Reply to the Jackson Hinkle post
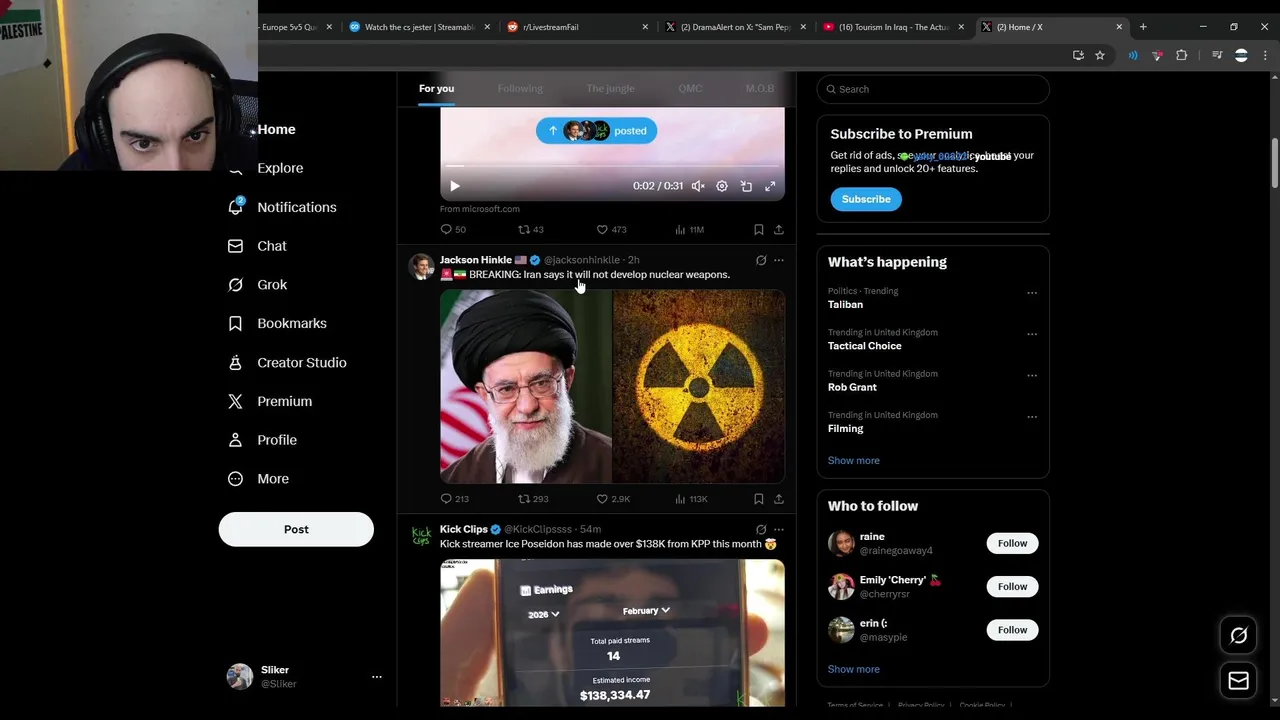The height and width of the screenshot is (720, 1280). tap(454, 499)
